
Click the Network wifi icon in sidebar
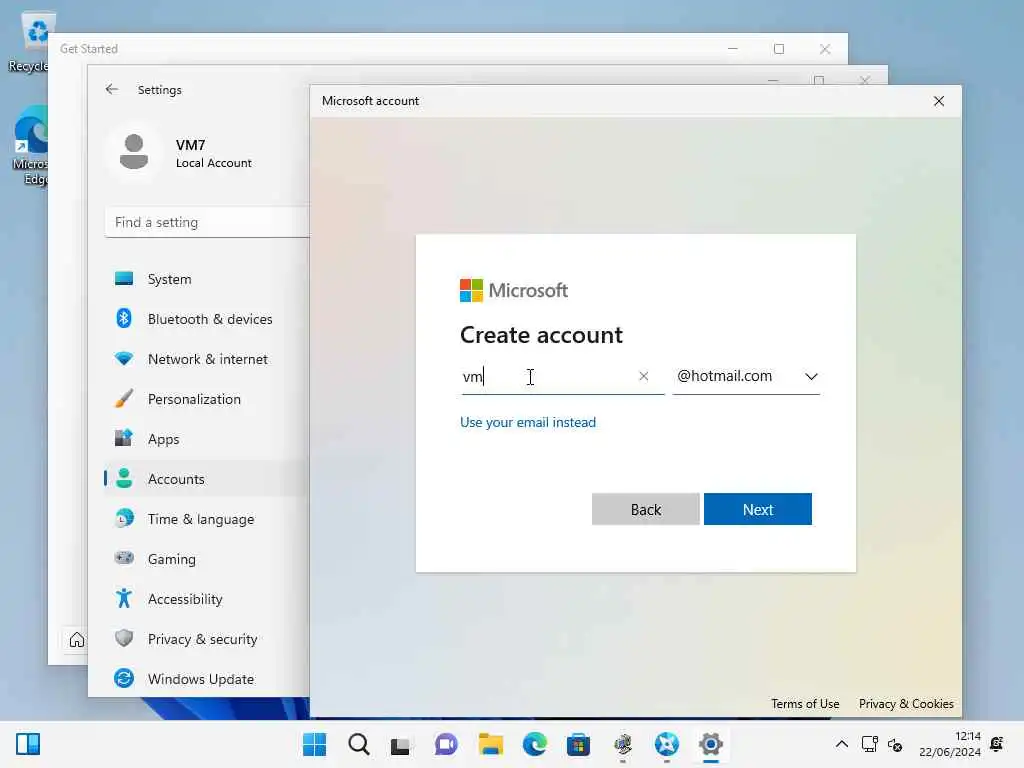click(x=123, y=359)
